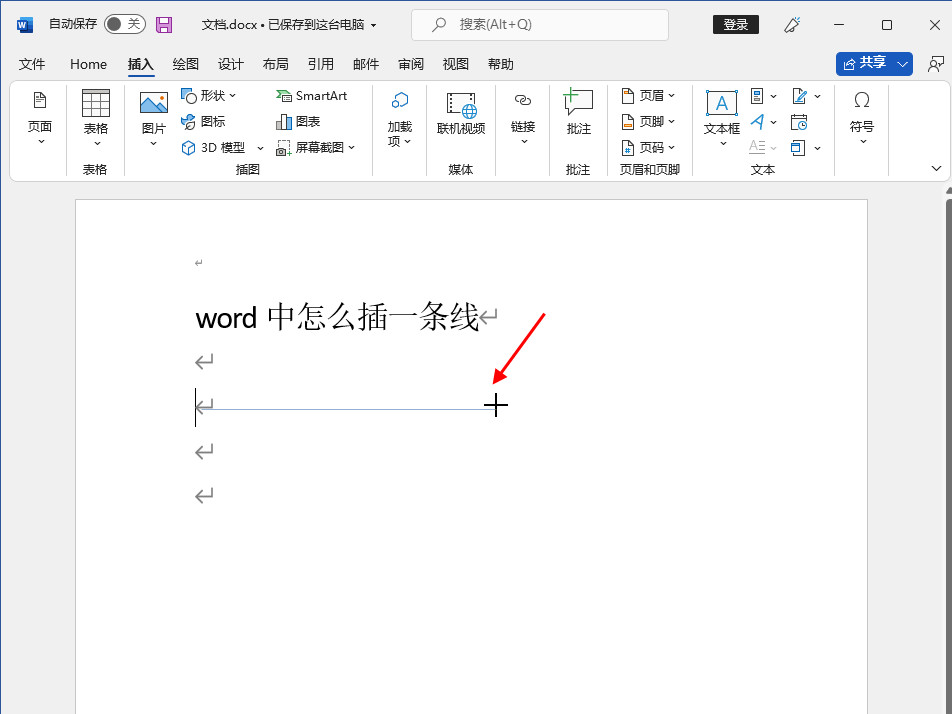Open the 页面 pages dropdown
The height and width of the screenshot is (714, 952).
click(40, 120)
